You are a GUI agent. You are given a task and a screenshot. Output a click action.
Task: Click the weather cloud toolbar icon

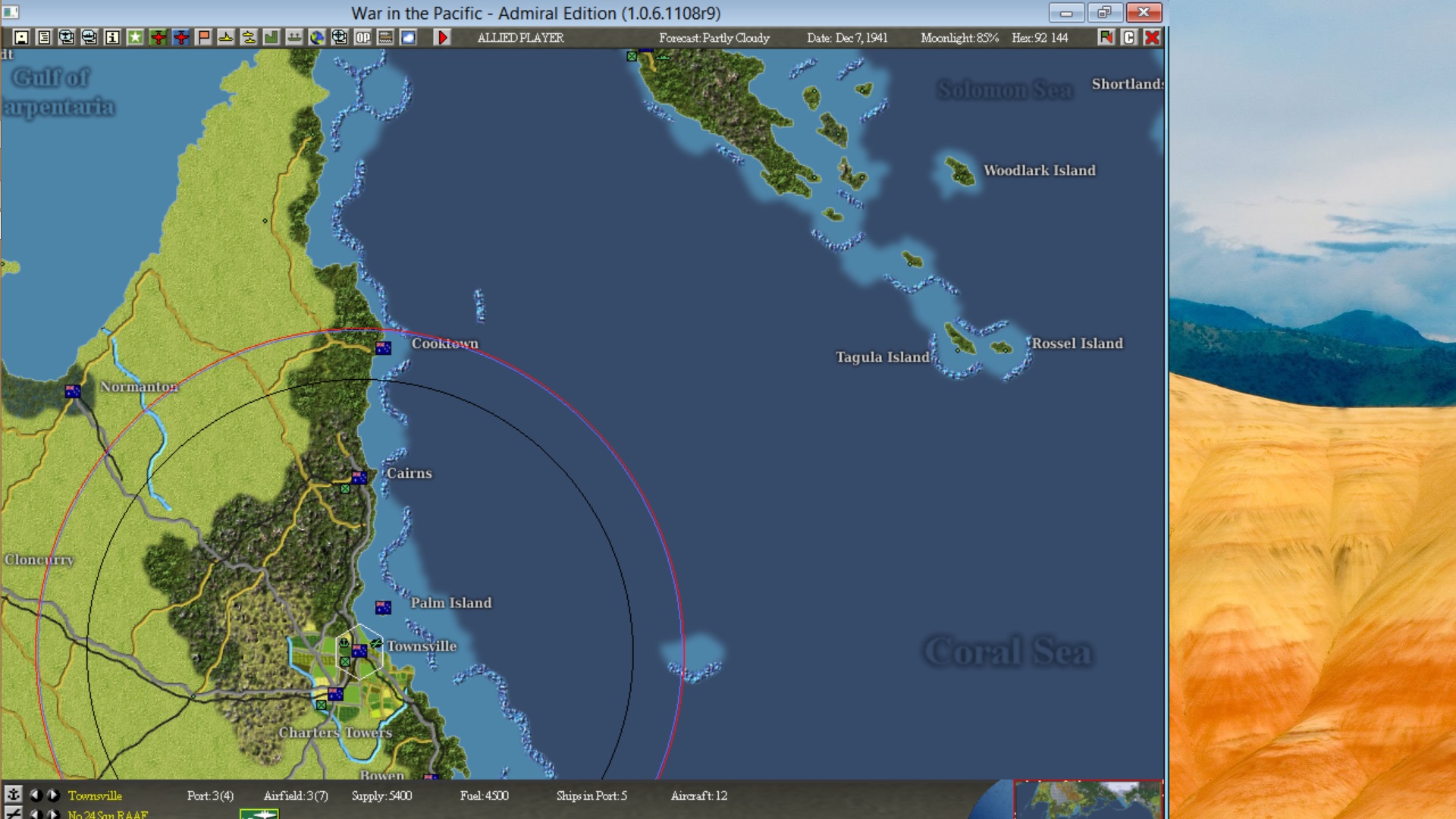(408, 37)
